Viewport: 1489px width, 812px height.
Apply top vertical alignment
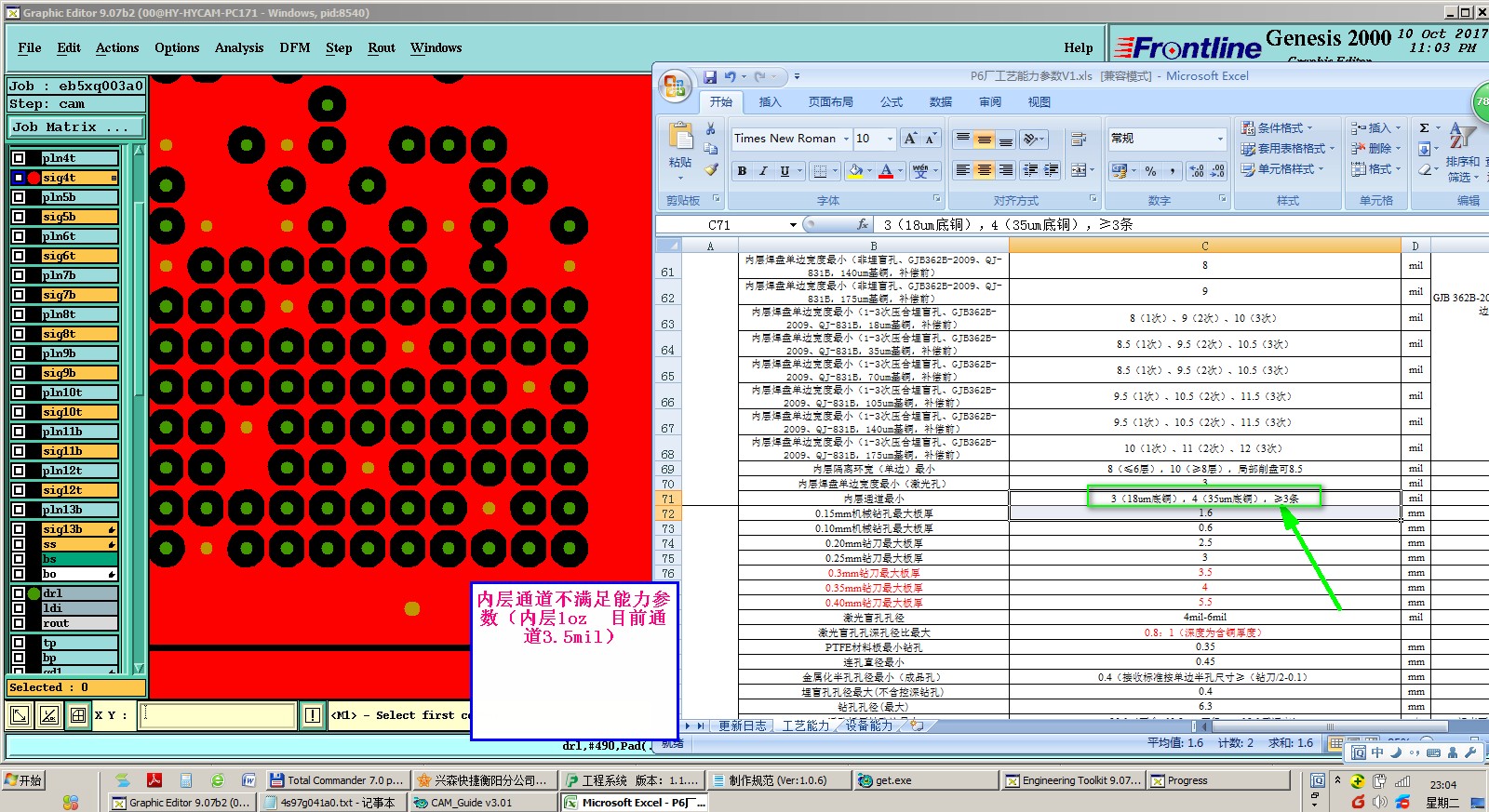[x=963, y=140]
